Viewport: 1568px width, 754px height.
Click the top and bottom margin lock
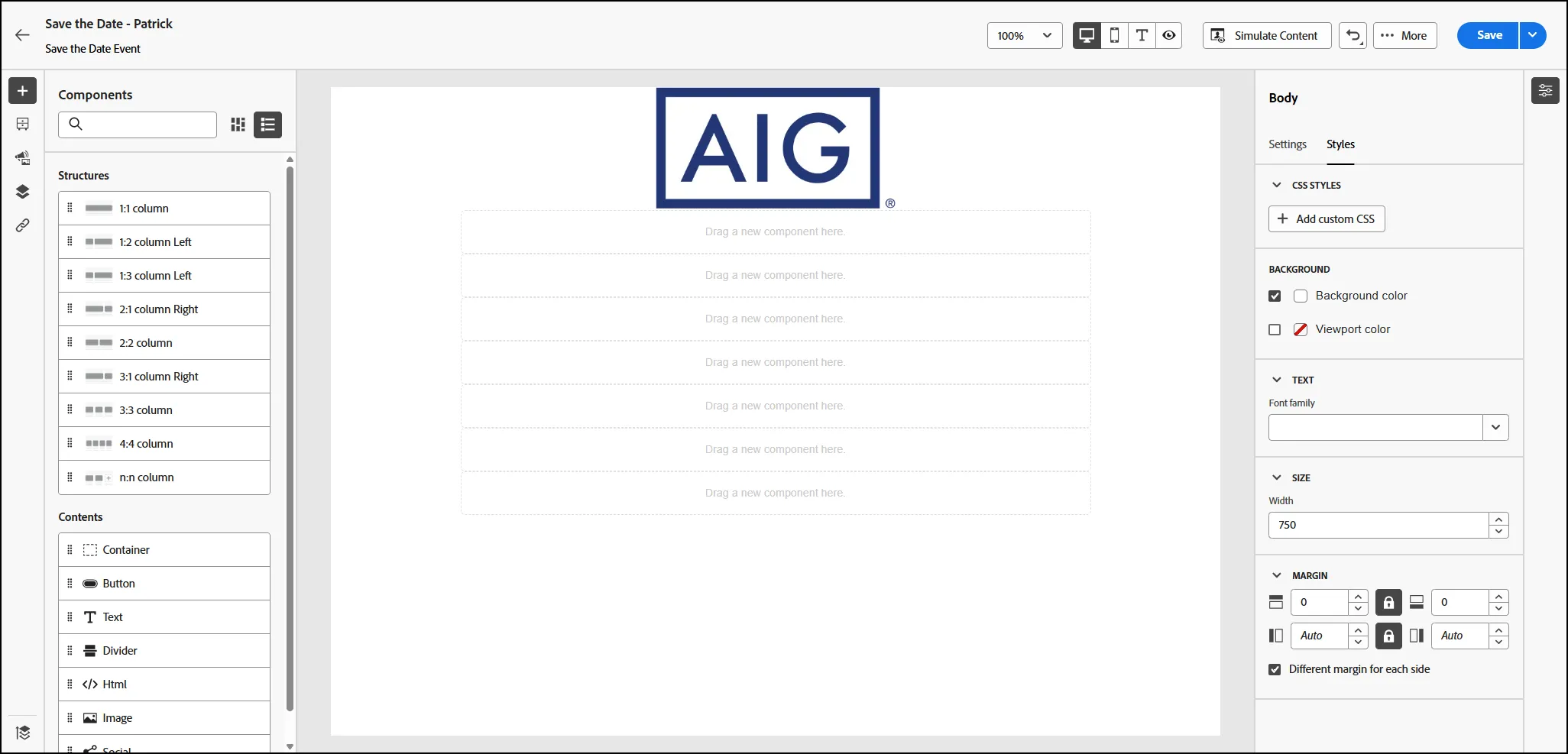[x=1388, y=602]
